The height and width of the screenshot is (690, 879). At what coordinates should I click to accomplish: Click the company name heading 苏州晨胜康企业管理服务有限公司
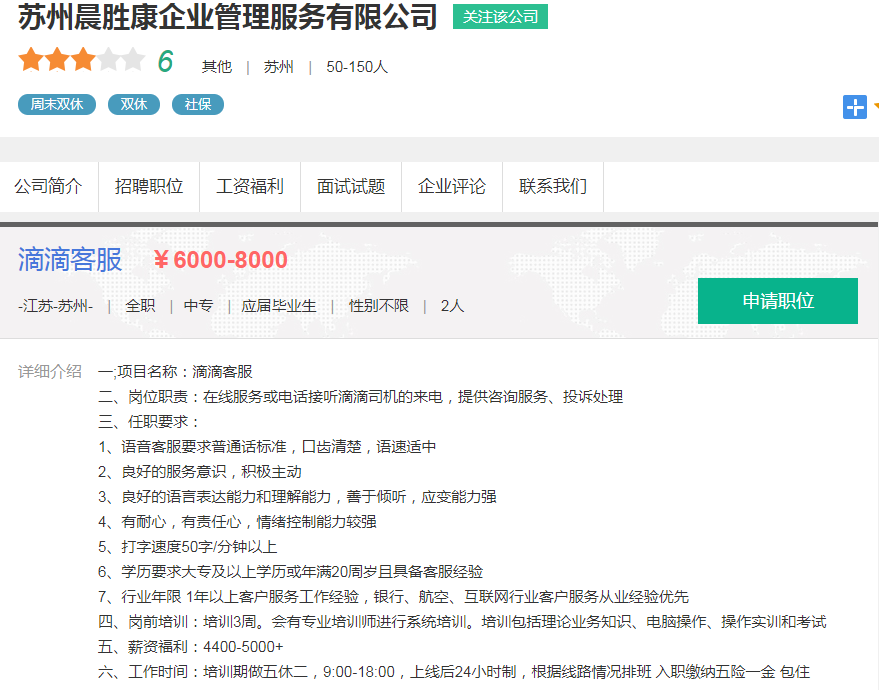click(228, 17)
